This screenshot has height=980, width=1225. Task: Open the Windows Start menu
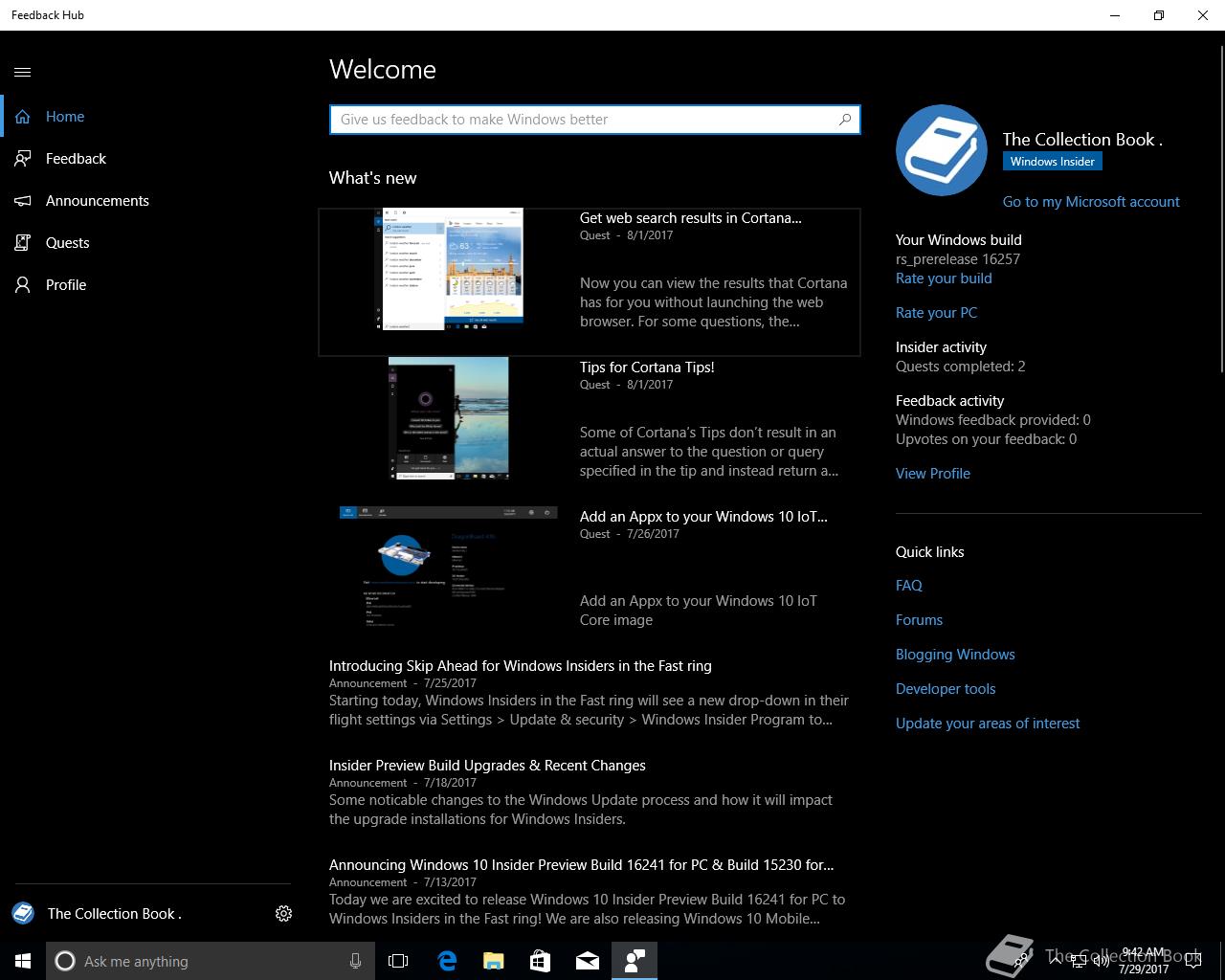[x=23, y=961]
